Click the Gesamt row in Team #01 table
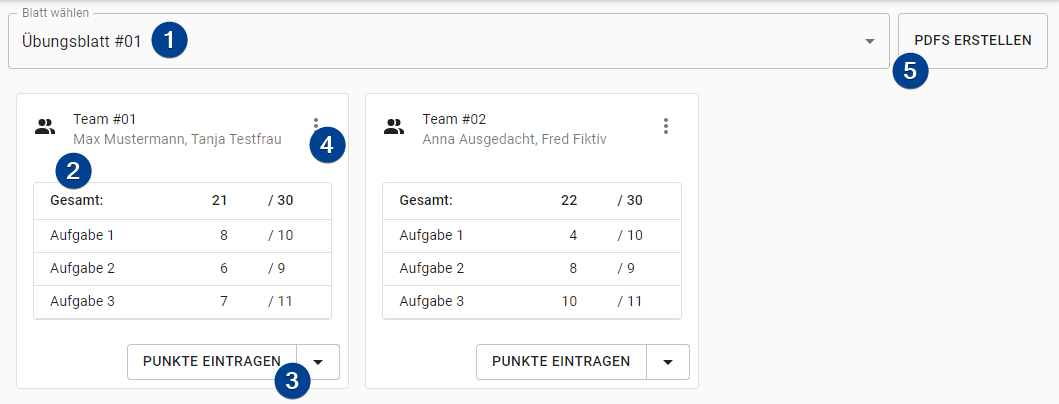The height and width of the screenshot is (404, 1059). [182, 201]
